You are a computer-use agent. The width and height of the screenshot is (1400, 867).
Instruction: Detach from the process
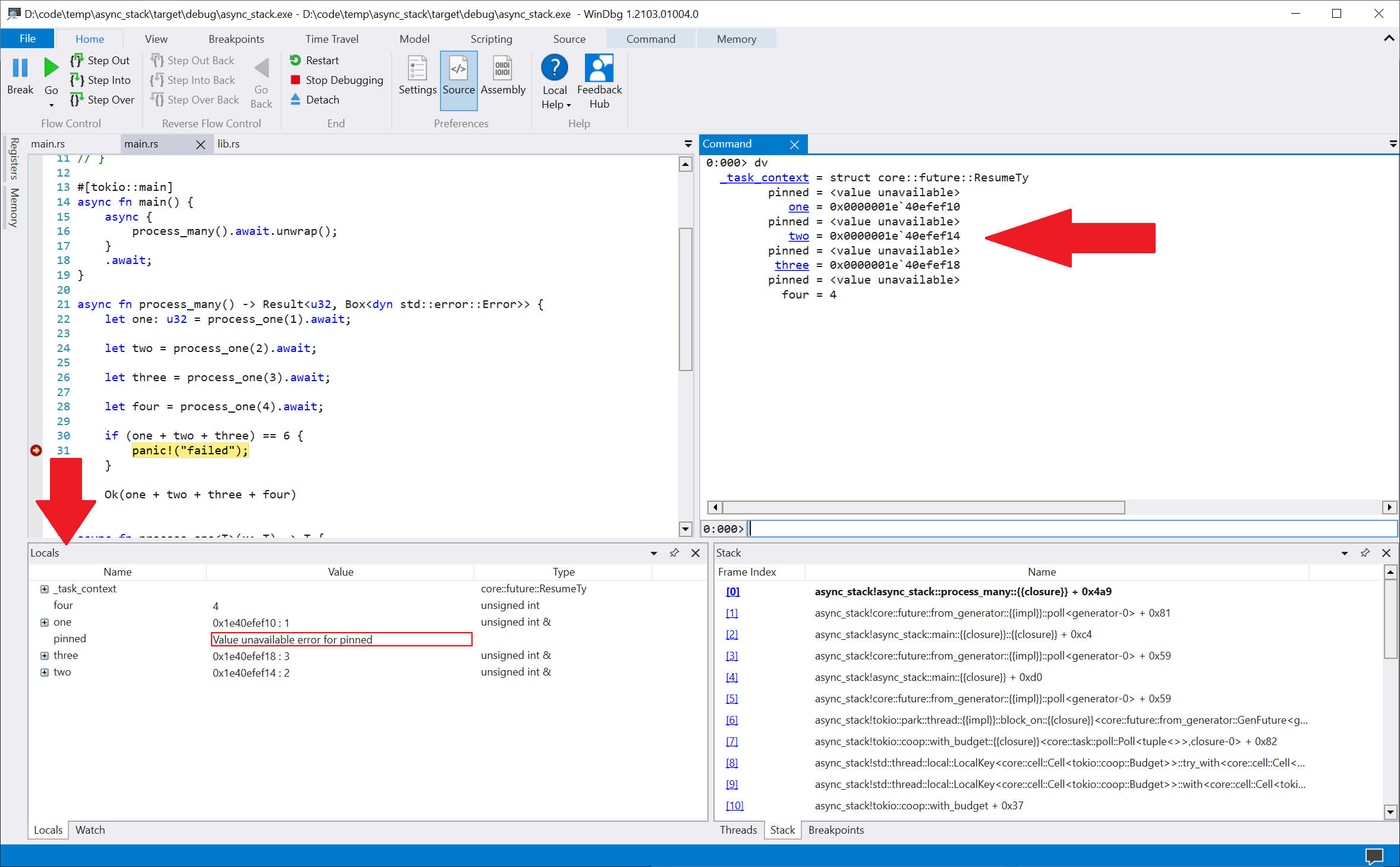click(315, 99)
